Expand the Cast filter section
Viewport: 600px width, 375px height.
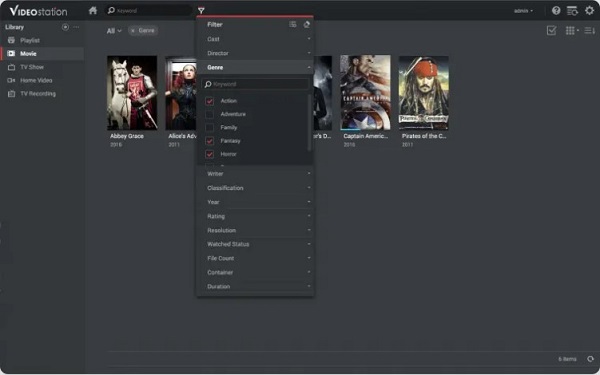256,39
